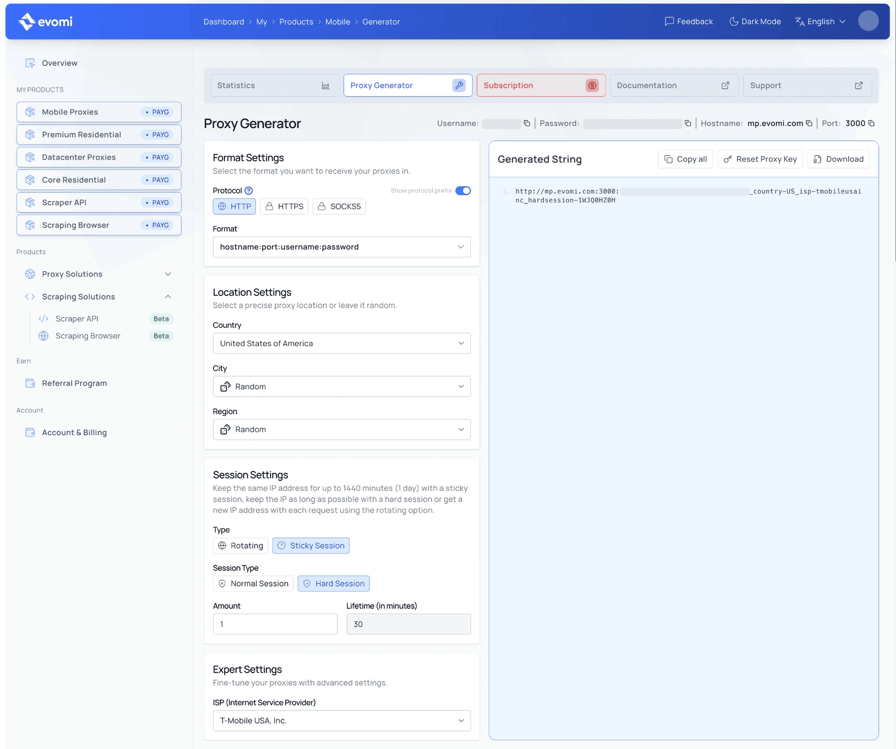
Task: Choose the Rotating session type
Action: click(x=241, y=546)
